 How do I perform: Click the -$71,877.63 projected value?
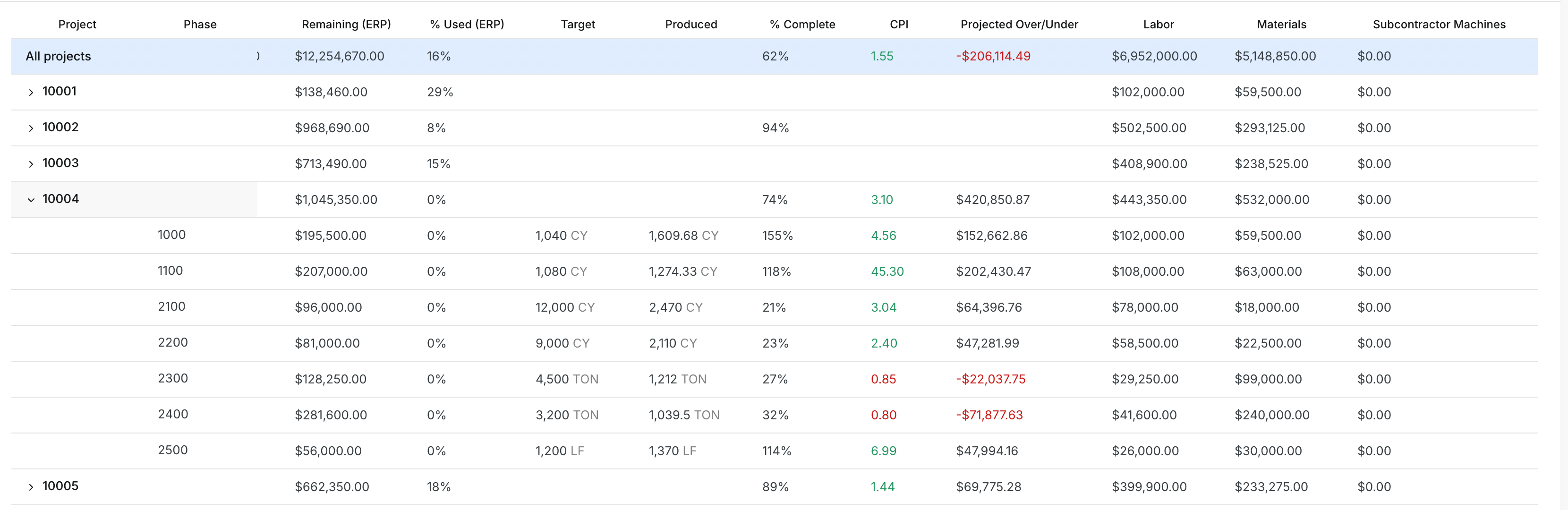click(989, 415)
